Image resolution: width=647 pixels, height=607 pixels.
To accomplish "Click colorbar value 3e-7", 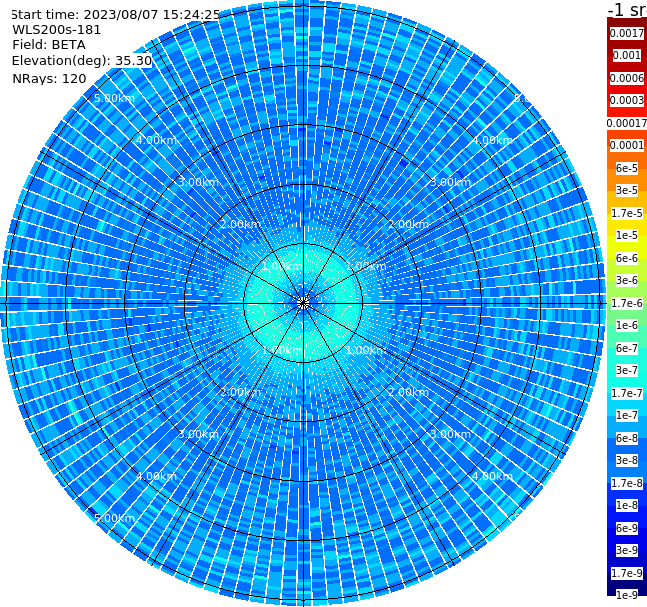I will click(x=627, y=370).
